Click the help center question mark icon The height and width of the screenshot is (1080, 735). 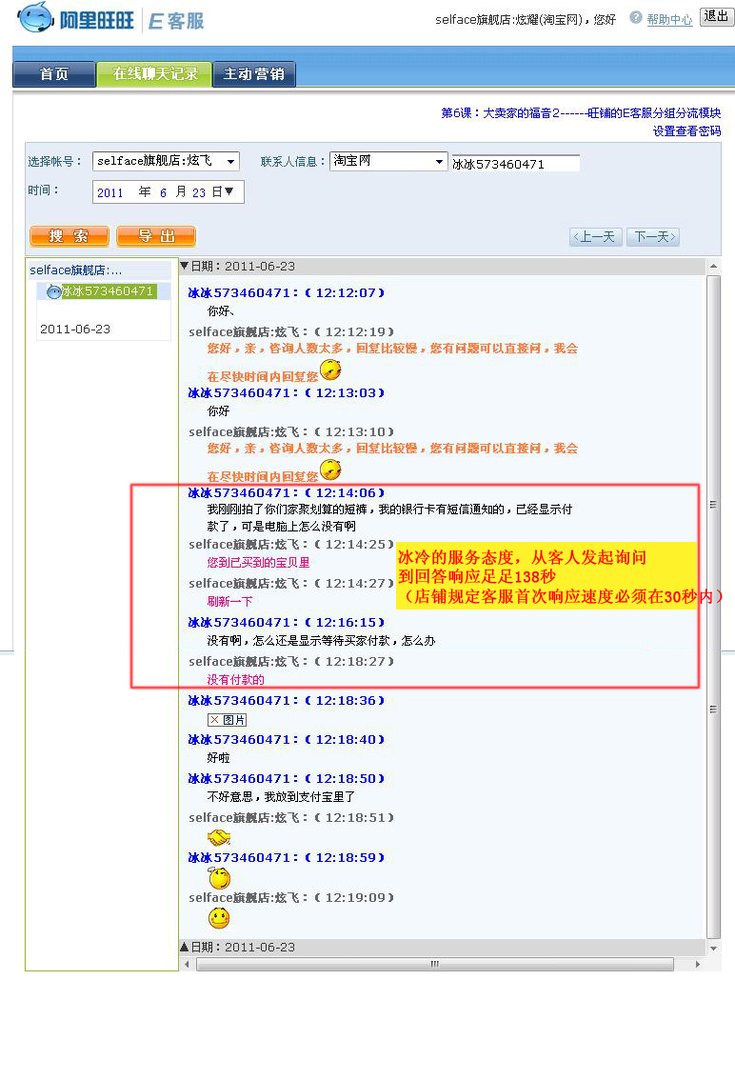[636, 18]
